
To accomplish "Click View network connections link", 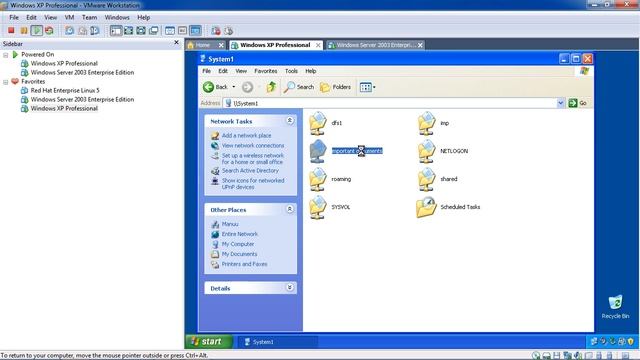I will pos(253,146).
